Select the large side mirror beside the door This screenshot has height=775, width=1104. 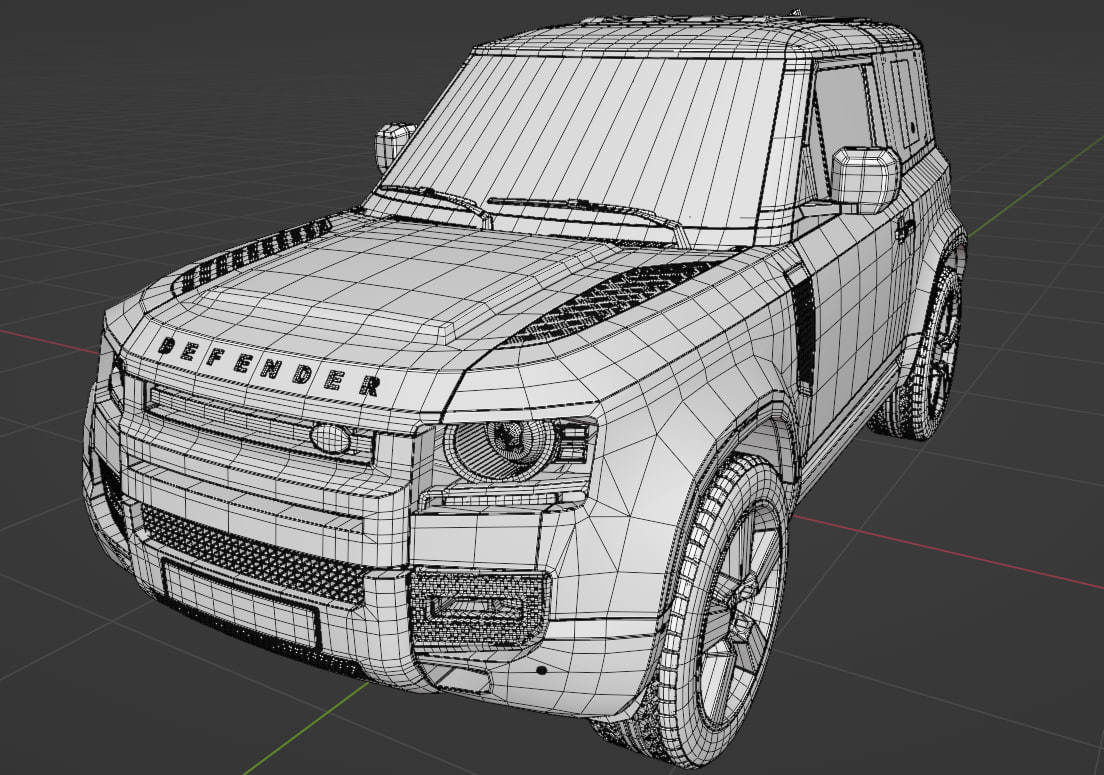tap(865, 179)
